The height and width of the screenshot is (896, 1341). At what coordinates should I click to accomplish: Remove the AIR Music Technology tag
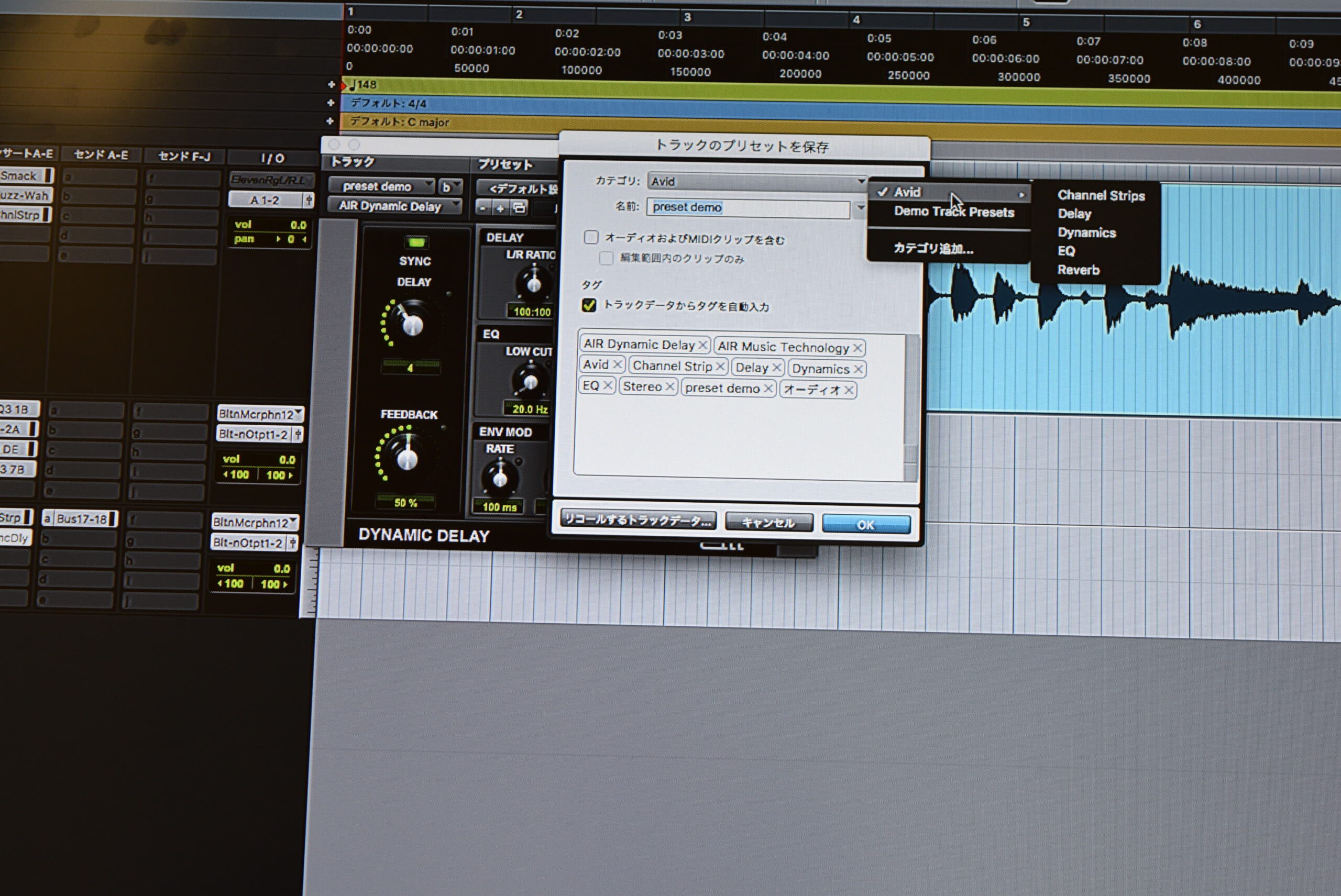[x=857, y=348]
